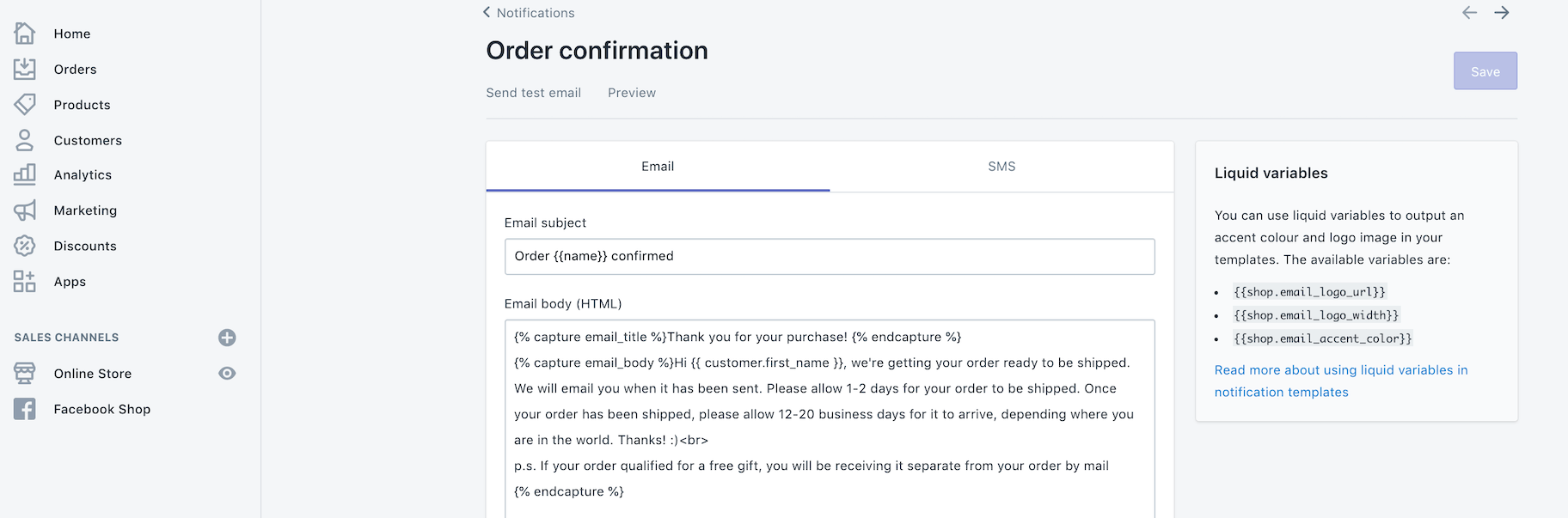Open Orders via the inbox tray icon

[x=25, y=69]
